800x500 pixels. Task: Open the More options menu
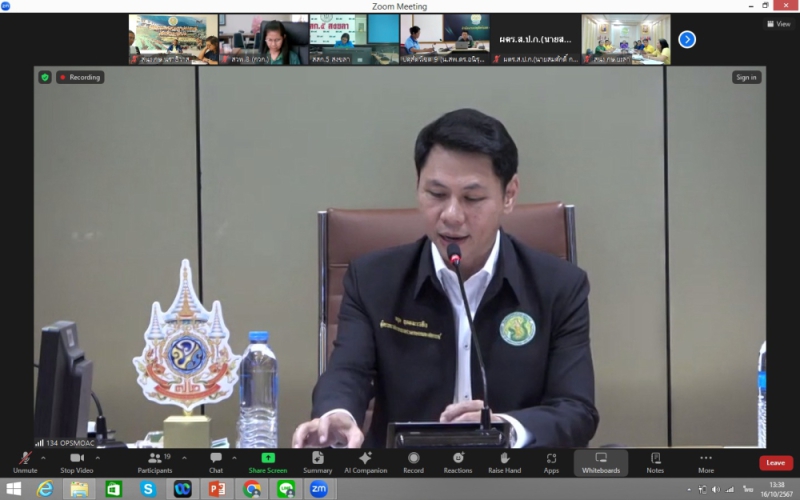706,459
